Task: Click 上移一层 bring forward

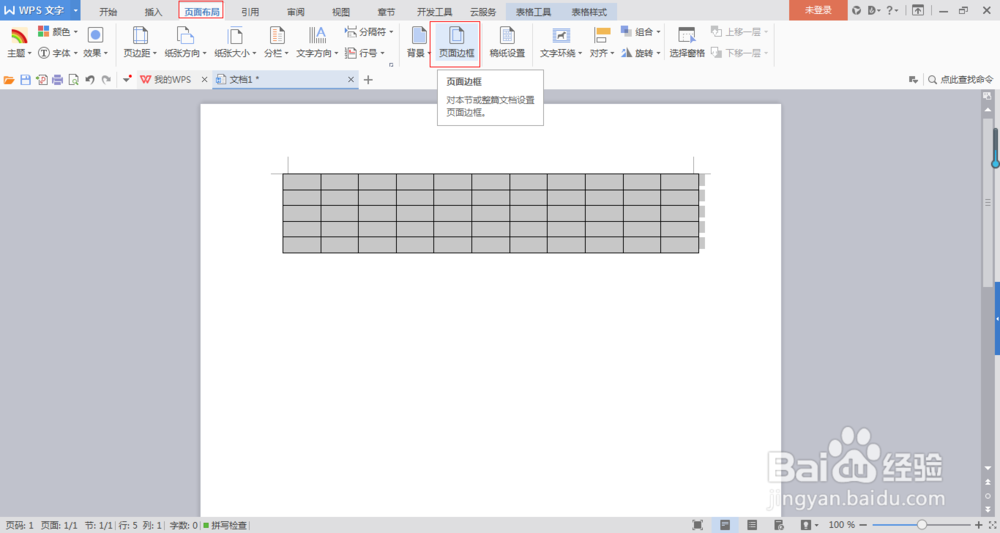Action: (x=740, y=32)
